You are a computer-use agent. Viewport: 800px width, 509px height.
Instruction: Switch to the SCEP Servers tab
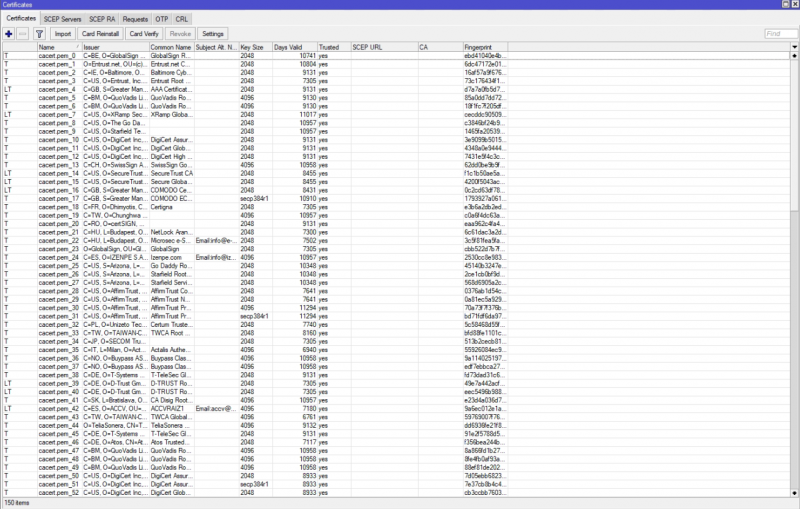(x=63, y=19)
